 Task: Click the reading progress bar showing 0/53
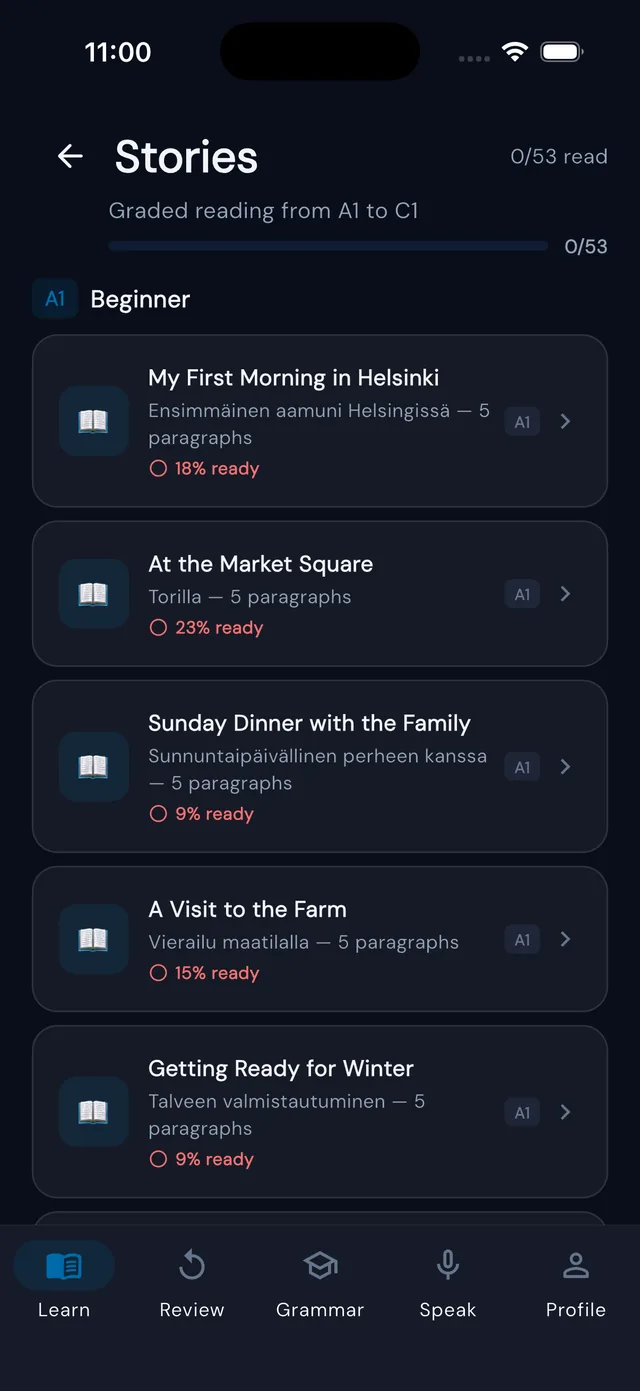328,246
